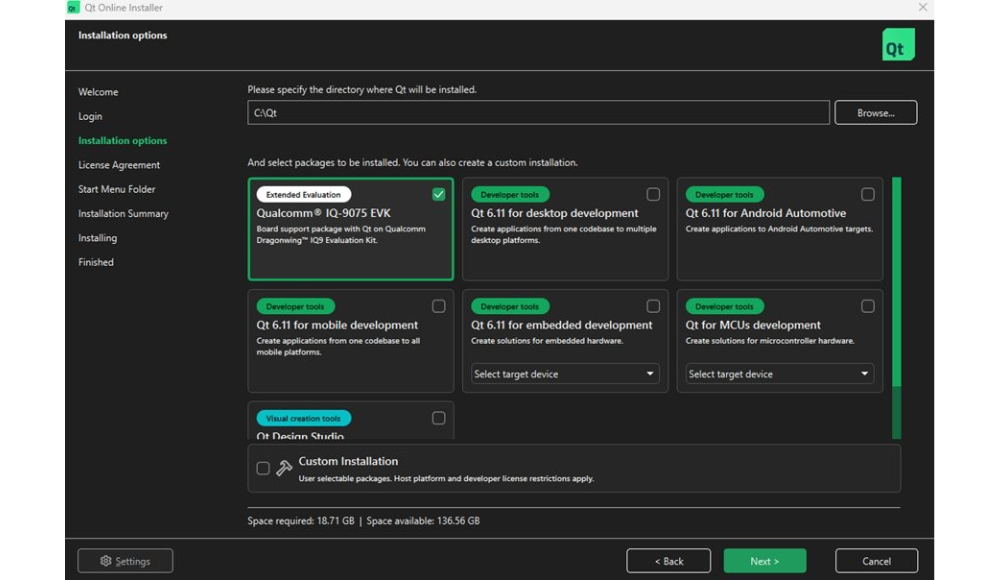Go to Start Menu Folder step
The image size is (1000, 580).
pyautogui.click(x=117, y=189)
